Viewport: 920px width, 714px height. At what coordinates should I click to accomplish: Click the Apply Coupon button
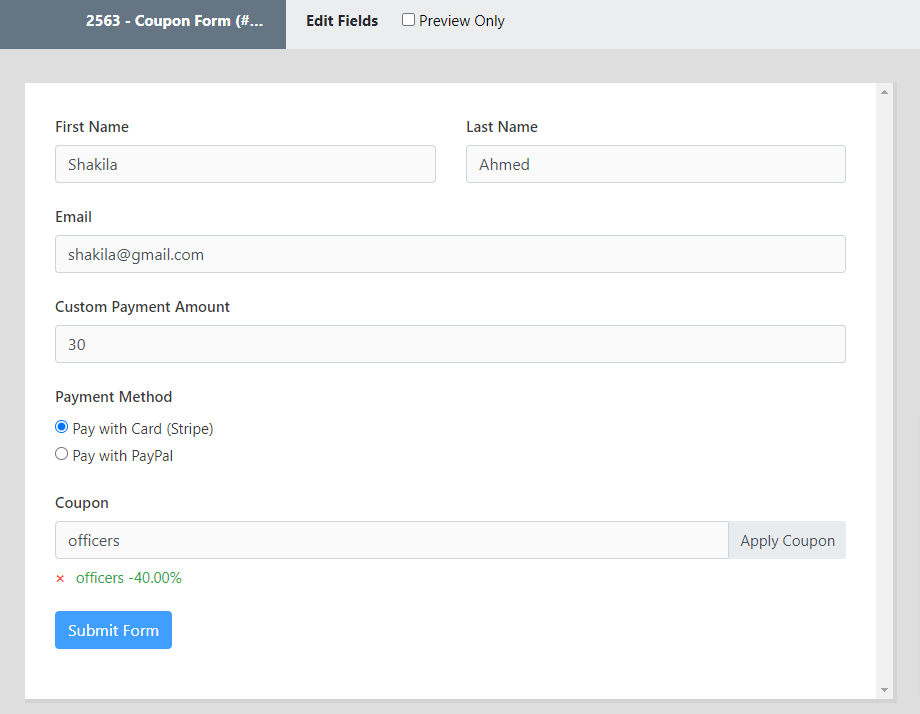point(787,540)
